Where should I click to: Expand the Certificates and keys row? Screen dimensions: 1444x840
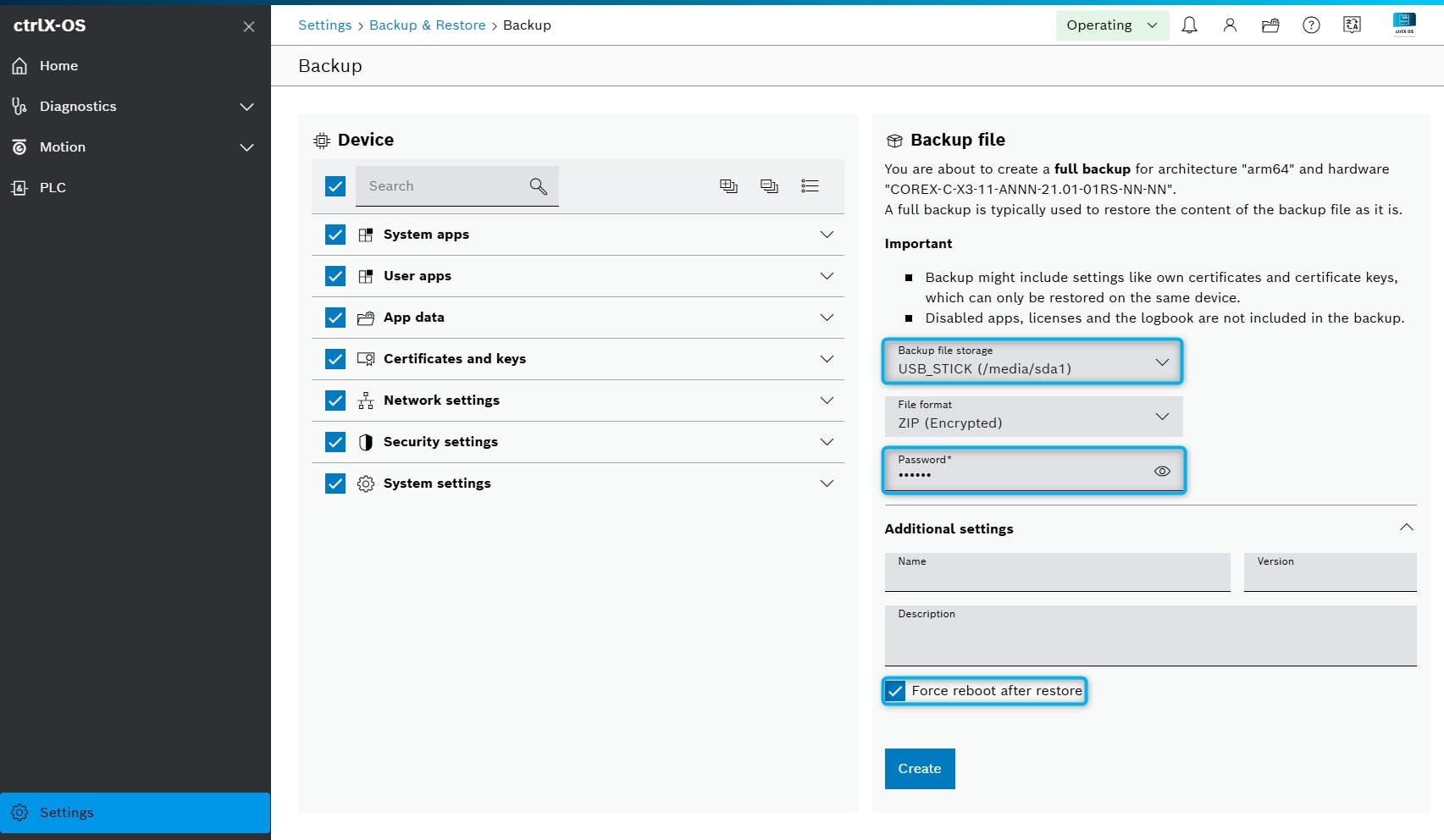coord(827,359)
